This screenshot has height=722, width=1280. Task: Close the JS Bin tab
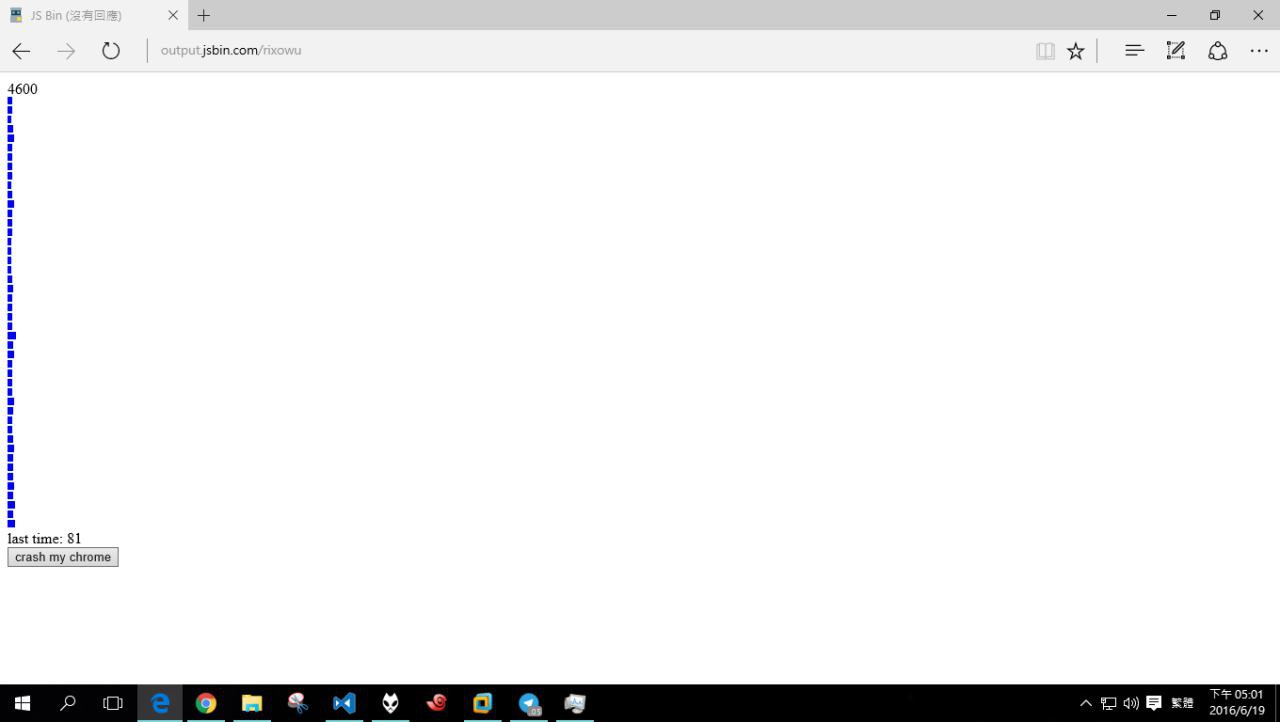click(x=173, y=15)
